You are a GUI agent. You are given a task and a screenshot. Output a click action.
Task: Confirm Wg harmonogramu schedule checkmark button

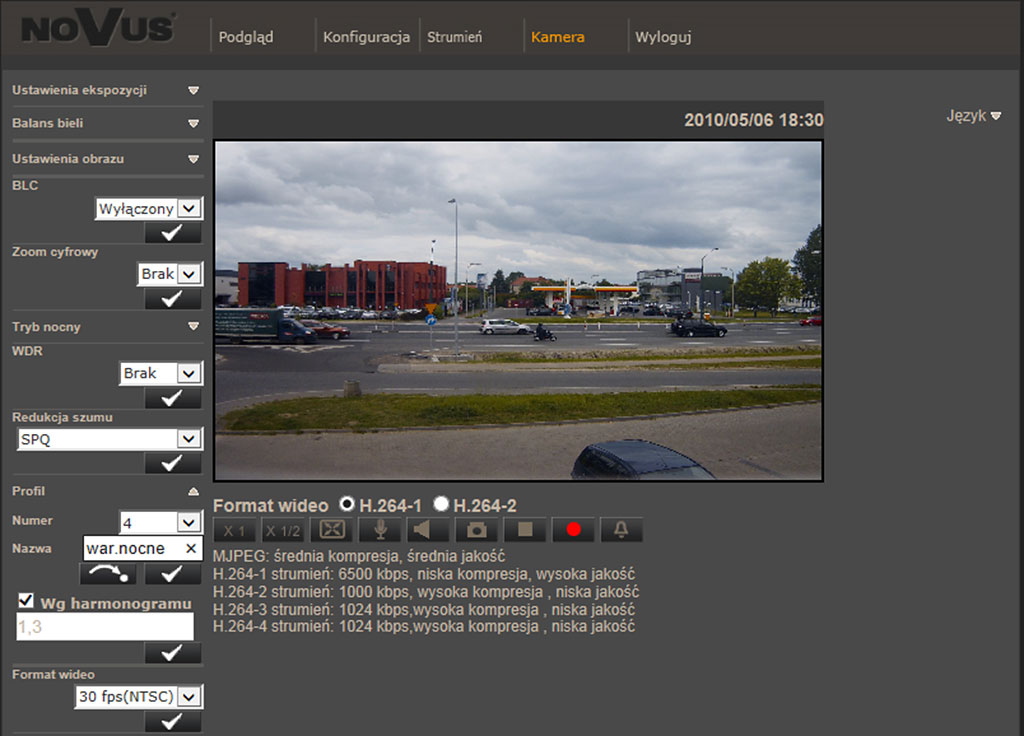click(172, 652)
